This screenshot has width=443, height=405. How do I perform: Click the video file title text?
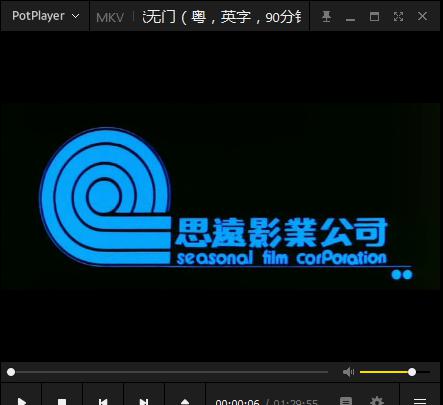[222, 17]
